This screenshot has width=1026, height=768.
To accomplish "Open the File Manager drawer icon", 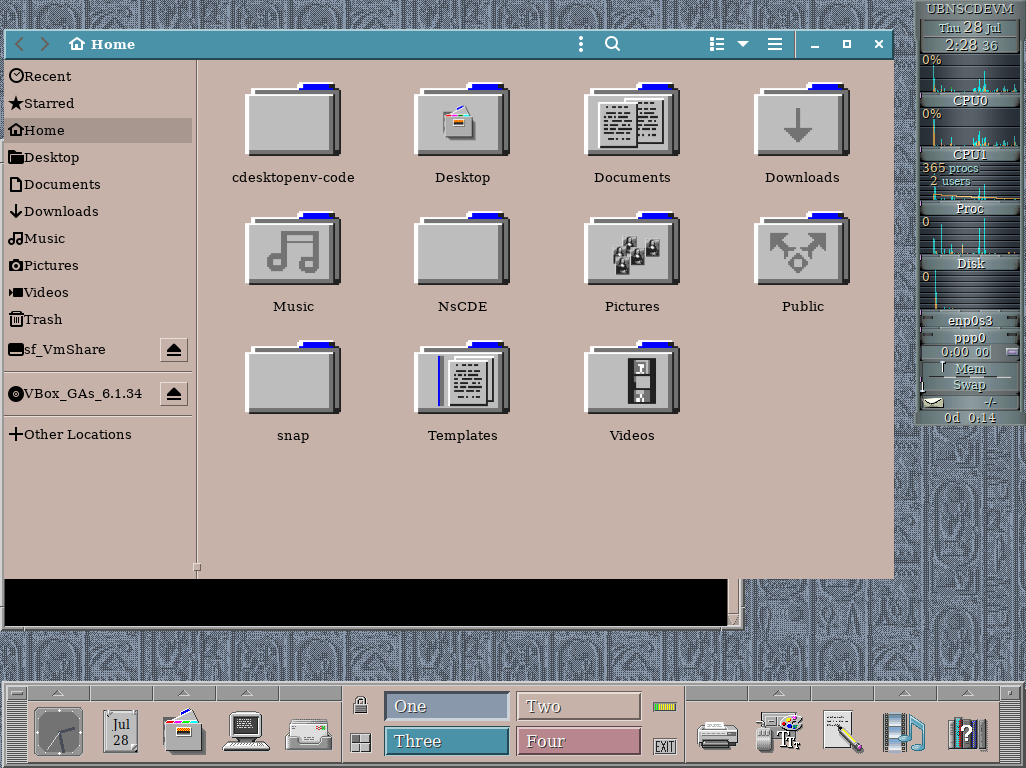I will coord(183,732).
